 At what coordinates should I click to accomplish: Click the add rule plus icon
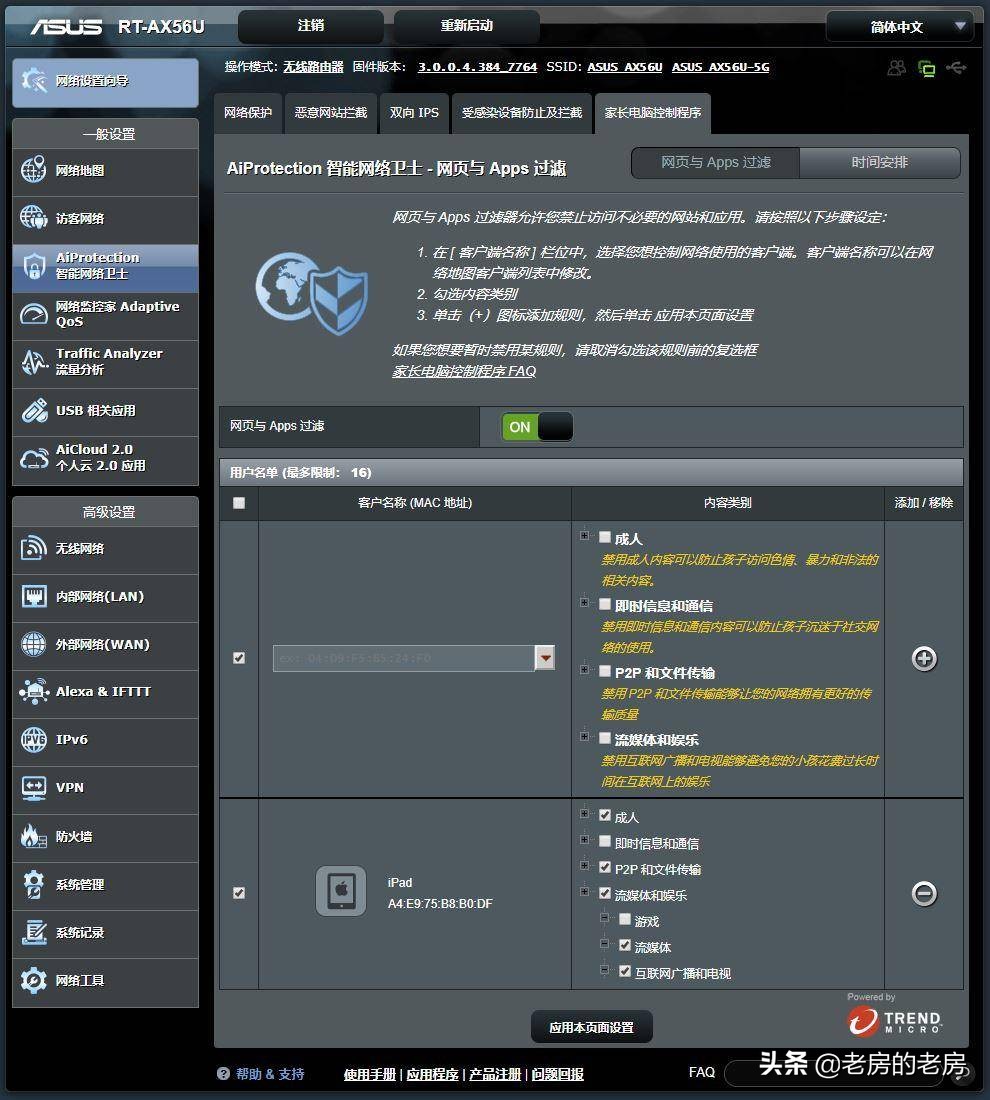coord(924,658)
